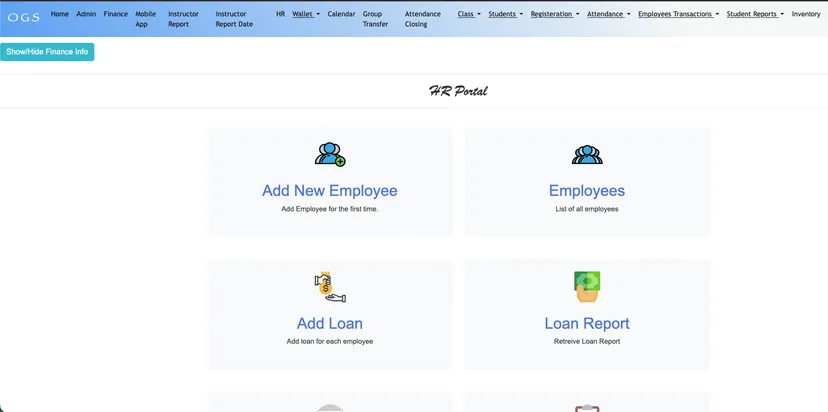Screen dimensions: 828x412
Task: Click the Loan Report cash icon
Action: point(587,287)
